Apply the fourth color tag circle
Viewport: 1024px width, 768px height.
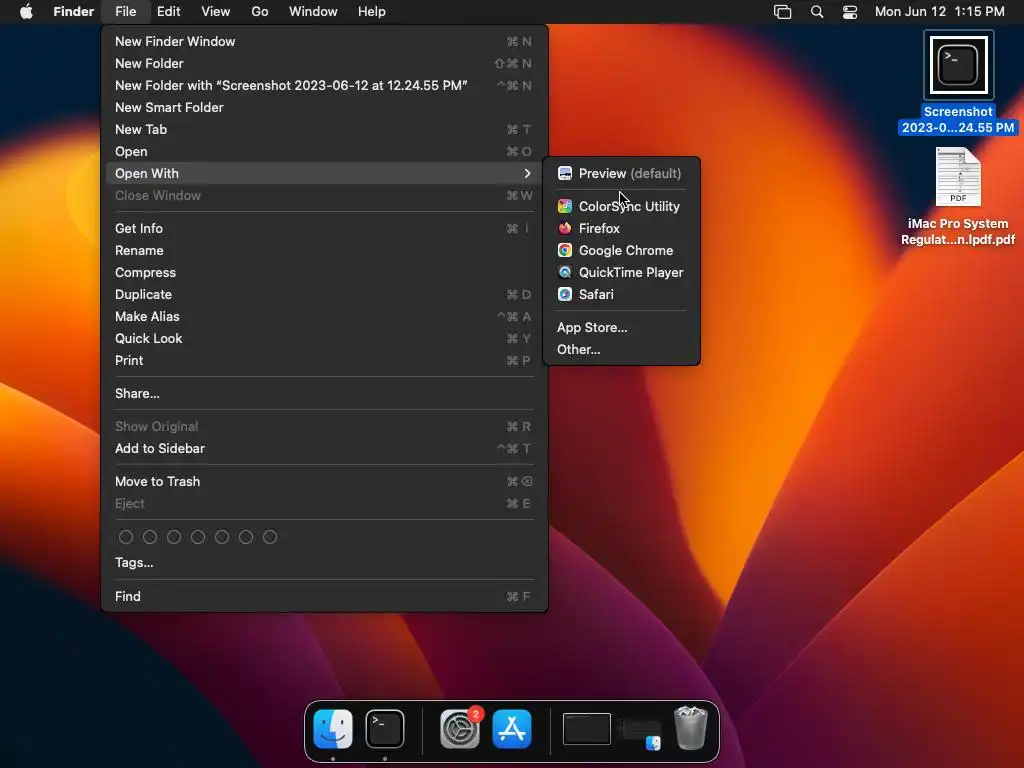pos(198,537)
